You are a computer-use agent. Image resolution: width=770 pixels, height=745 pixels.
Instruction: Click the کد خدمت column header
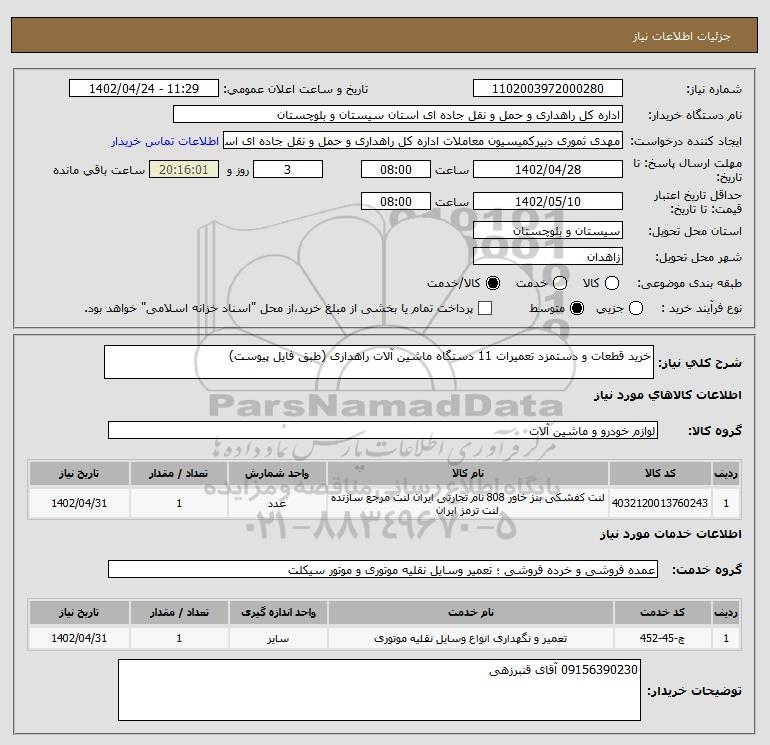(x=662, y=612)
